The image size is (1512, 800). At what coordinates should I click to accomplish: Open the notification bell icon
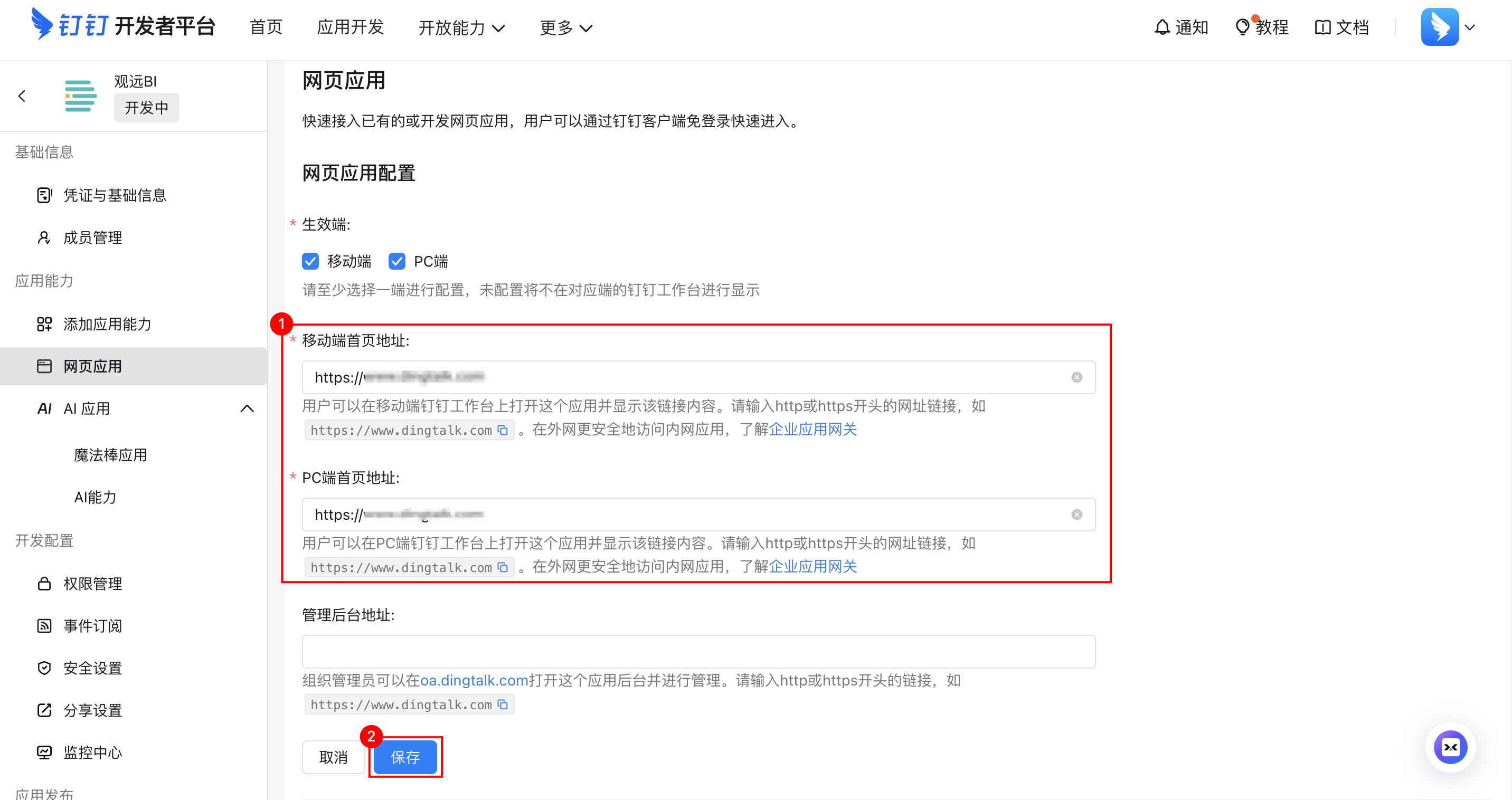point(1161,27)
